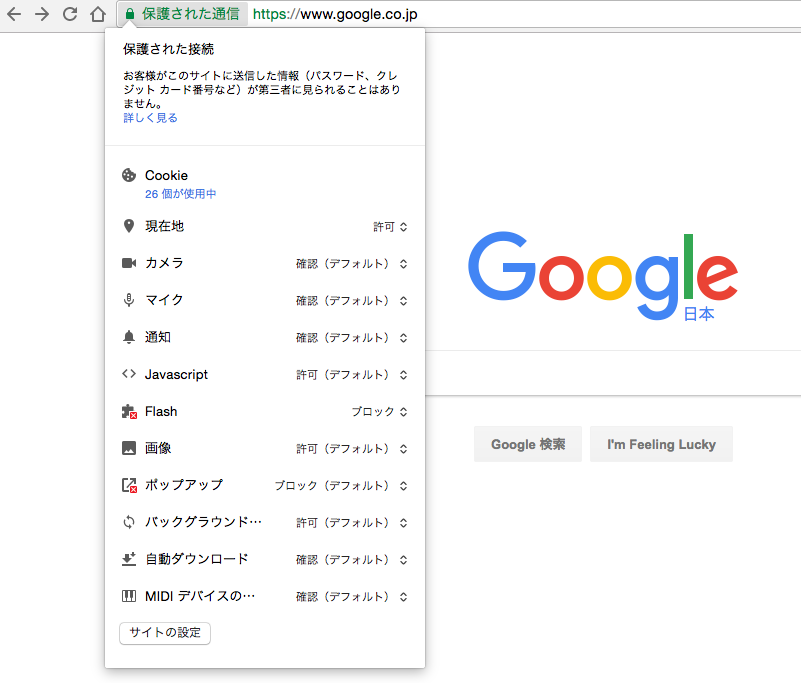
Task: Click the 保護された接続 heading text
Action: pyautogui.click(x=169, y=49)
